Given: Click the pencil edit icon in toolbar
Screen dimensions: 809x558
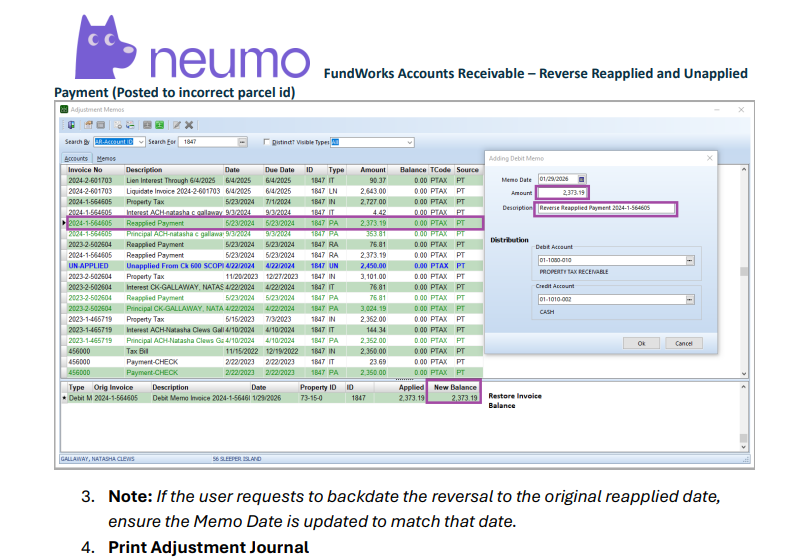Looking at the screenshot, I should click(176, 125).
